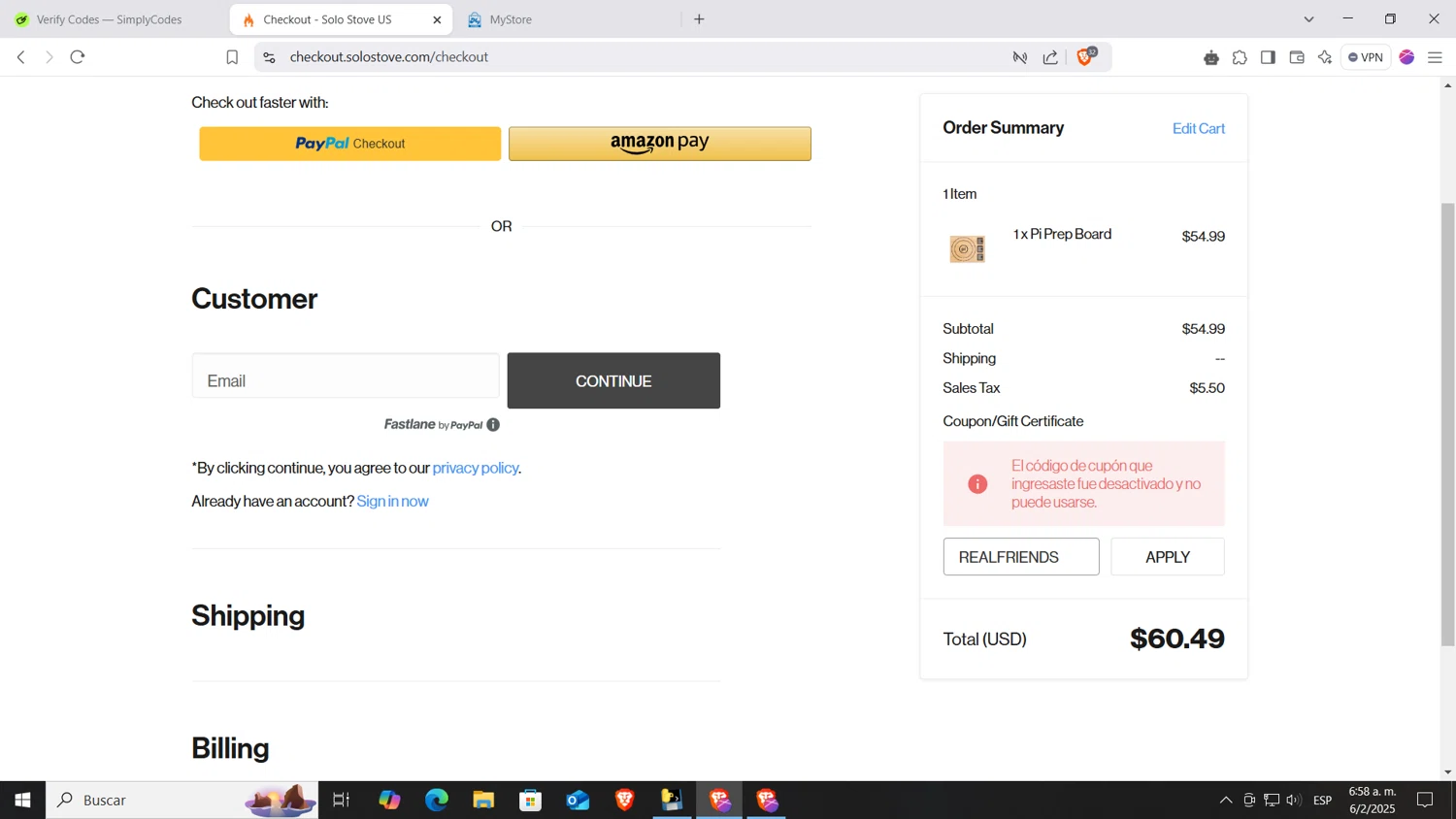Click the Email input field

346,377
